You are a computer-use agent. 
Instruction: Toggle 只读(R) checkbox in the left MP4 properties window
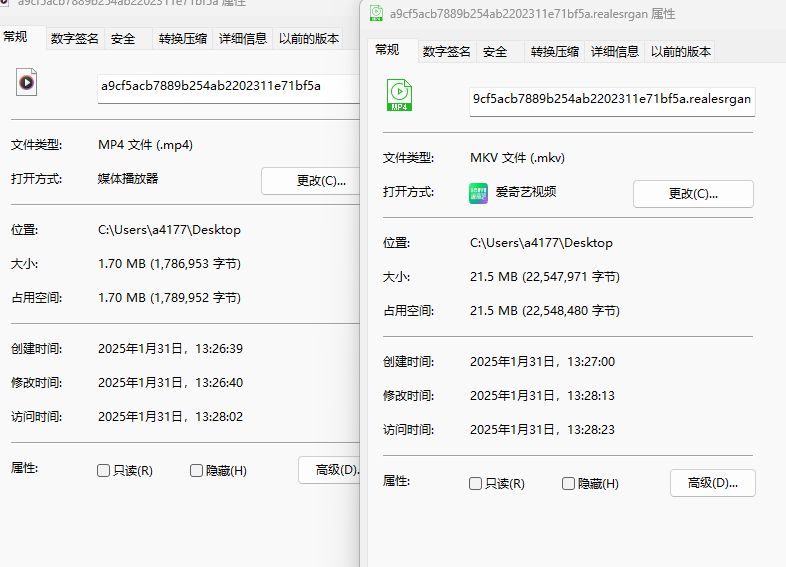pos(103,470)
